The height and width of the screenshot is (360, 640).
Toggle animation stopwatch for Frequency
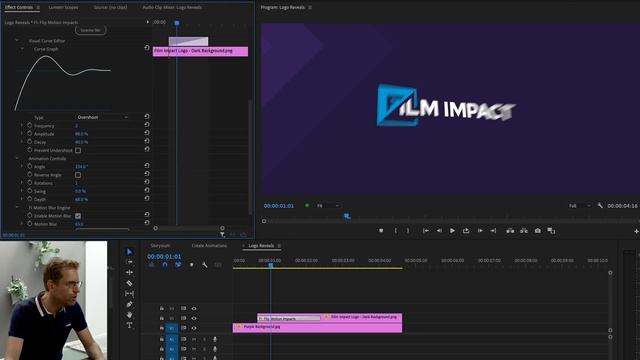(30, 125)
